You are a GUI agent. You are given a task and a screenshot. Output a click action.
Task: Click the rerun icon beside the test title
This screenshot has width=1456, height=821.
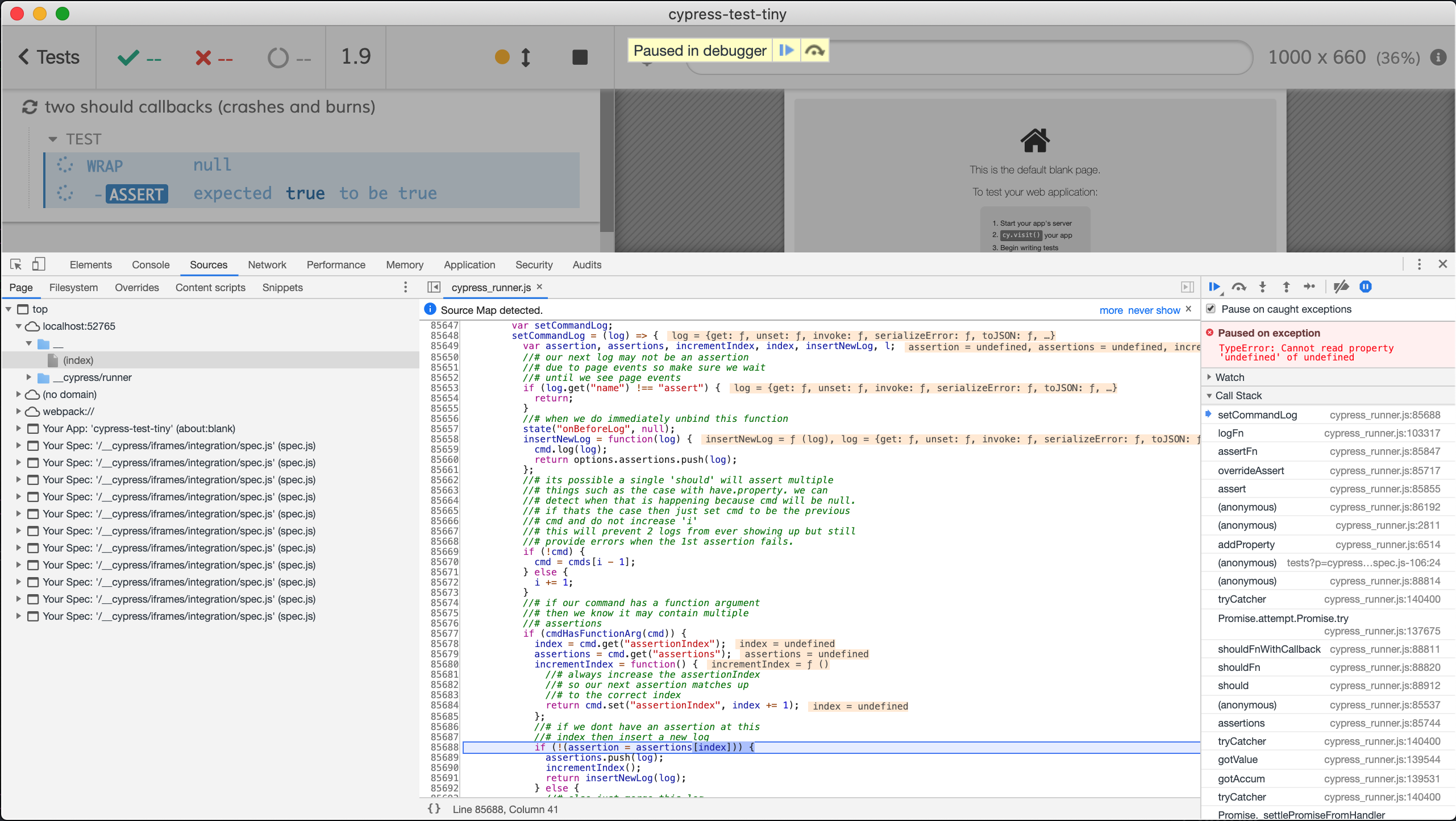tap(30, 106)
